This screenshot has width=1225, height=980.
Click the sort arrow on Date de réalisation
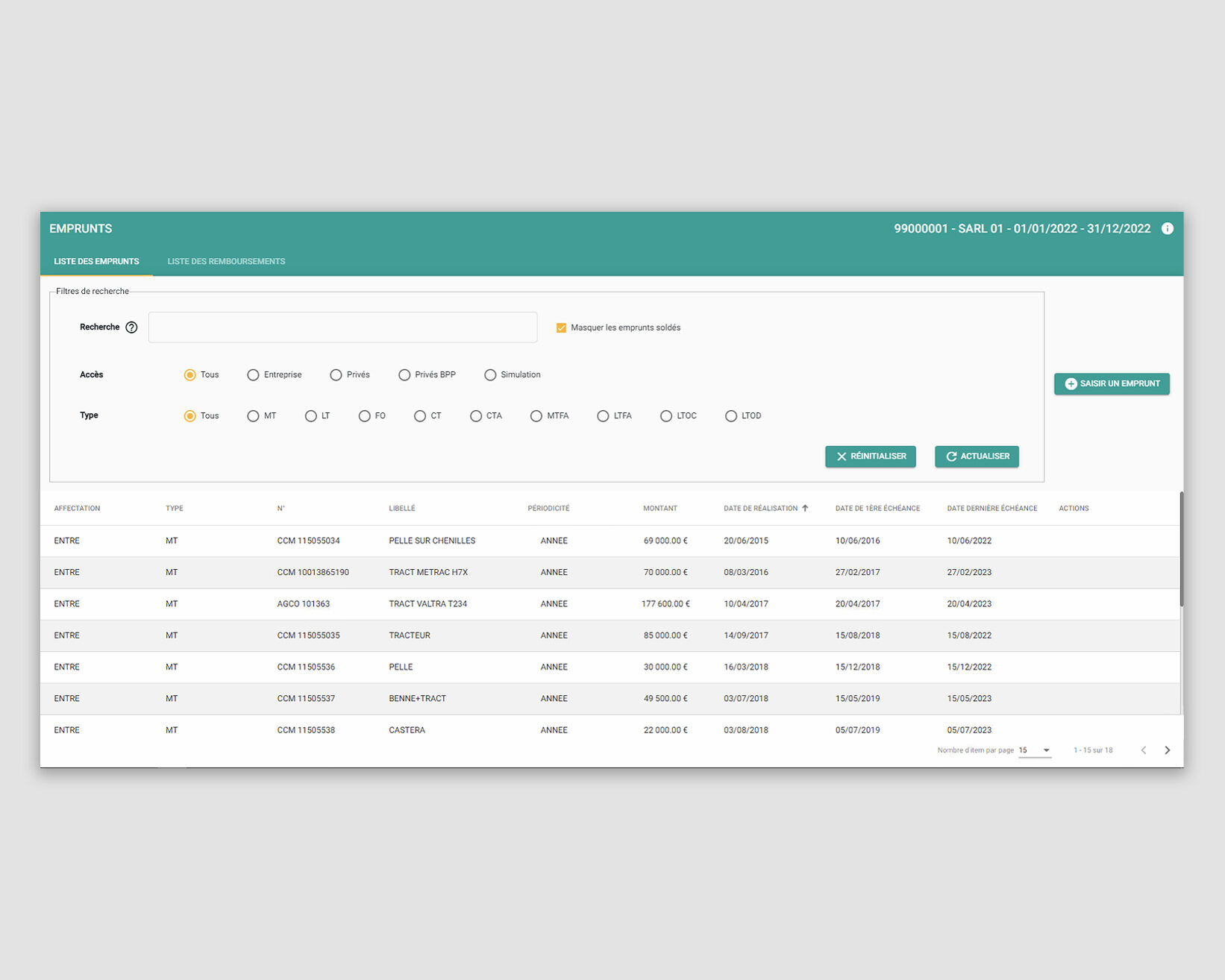pos(806,508)
